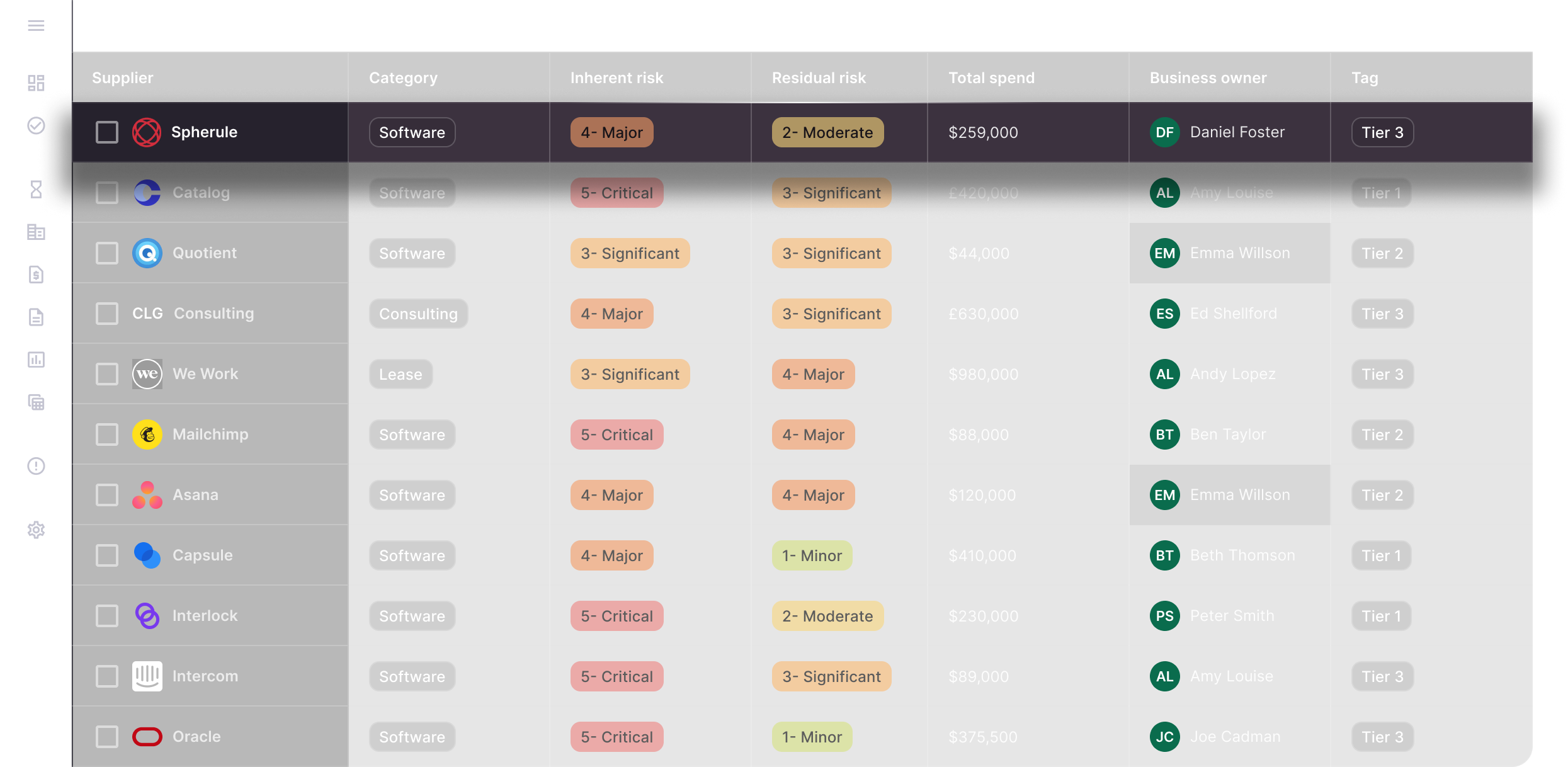Image resolution: width=1568 pixels, height=767 pixels.
Task: Click Spherule's Tier 3 tag
Action: [1382, 132]
